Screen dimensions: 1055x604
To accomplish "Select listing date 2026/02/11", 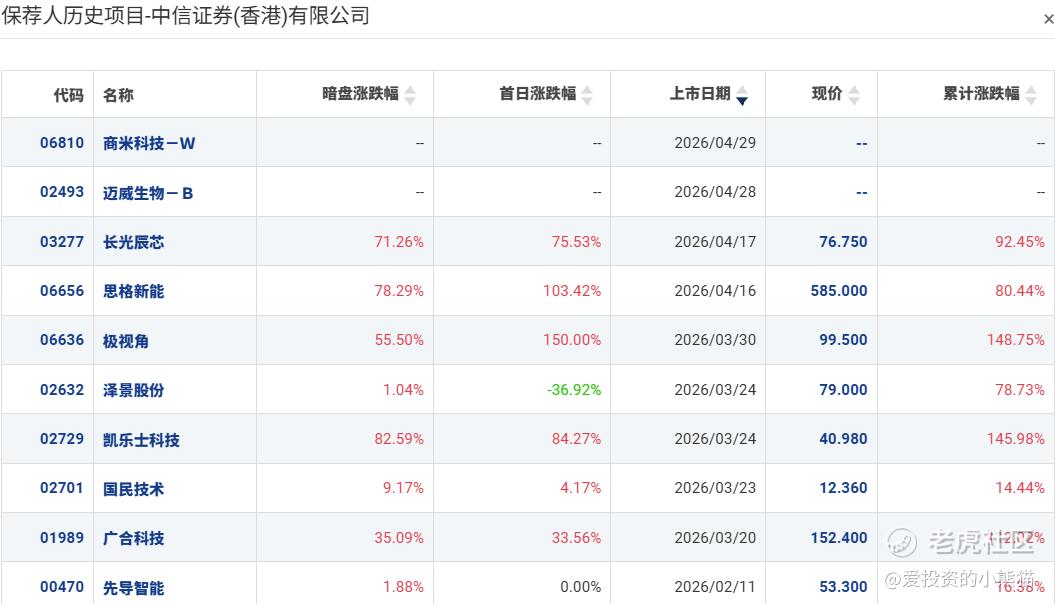I will [x=715, y=587].
